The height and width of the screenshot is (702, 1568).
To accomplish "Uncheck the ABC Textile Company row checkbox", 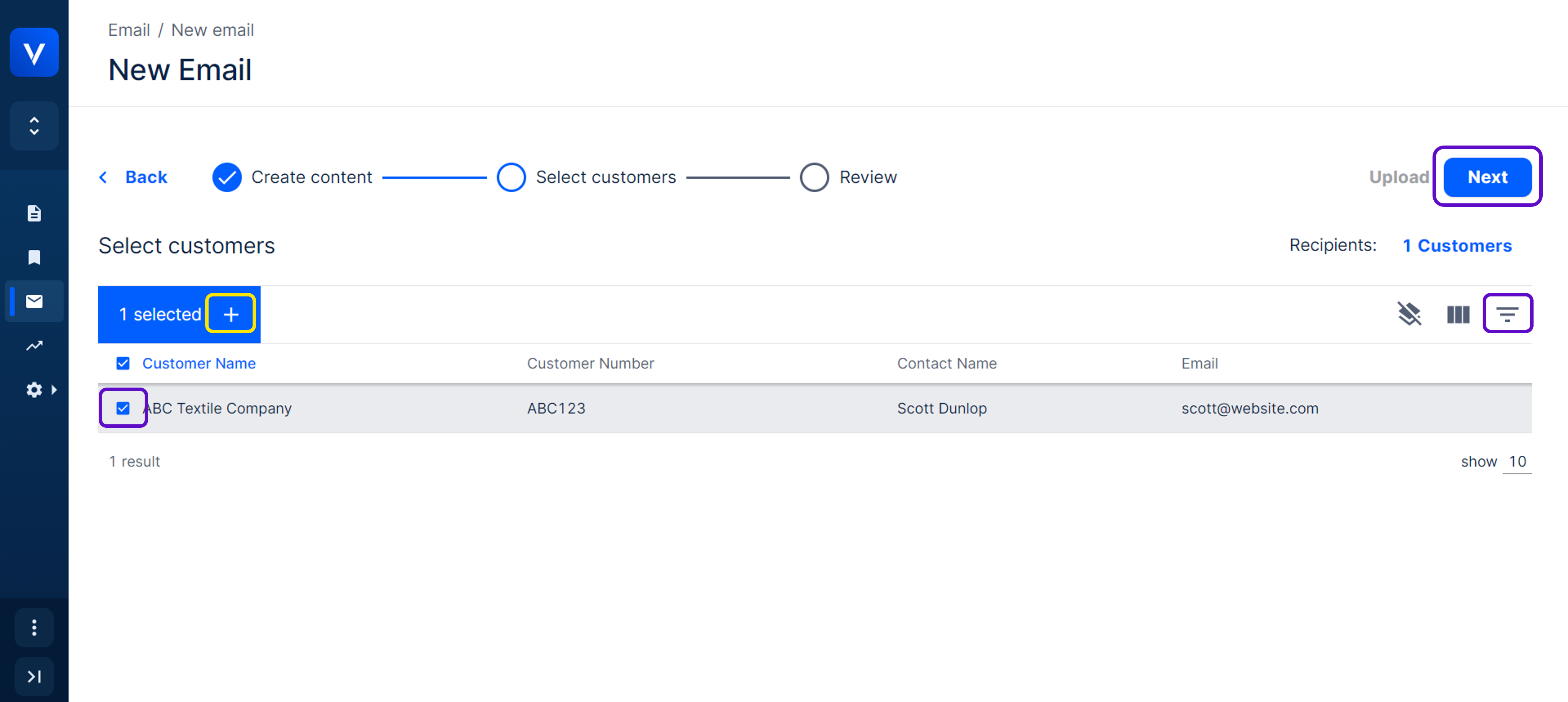I will pos(123,408).
